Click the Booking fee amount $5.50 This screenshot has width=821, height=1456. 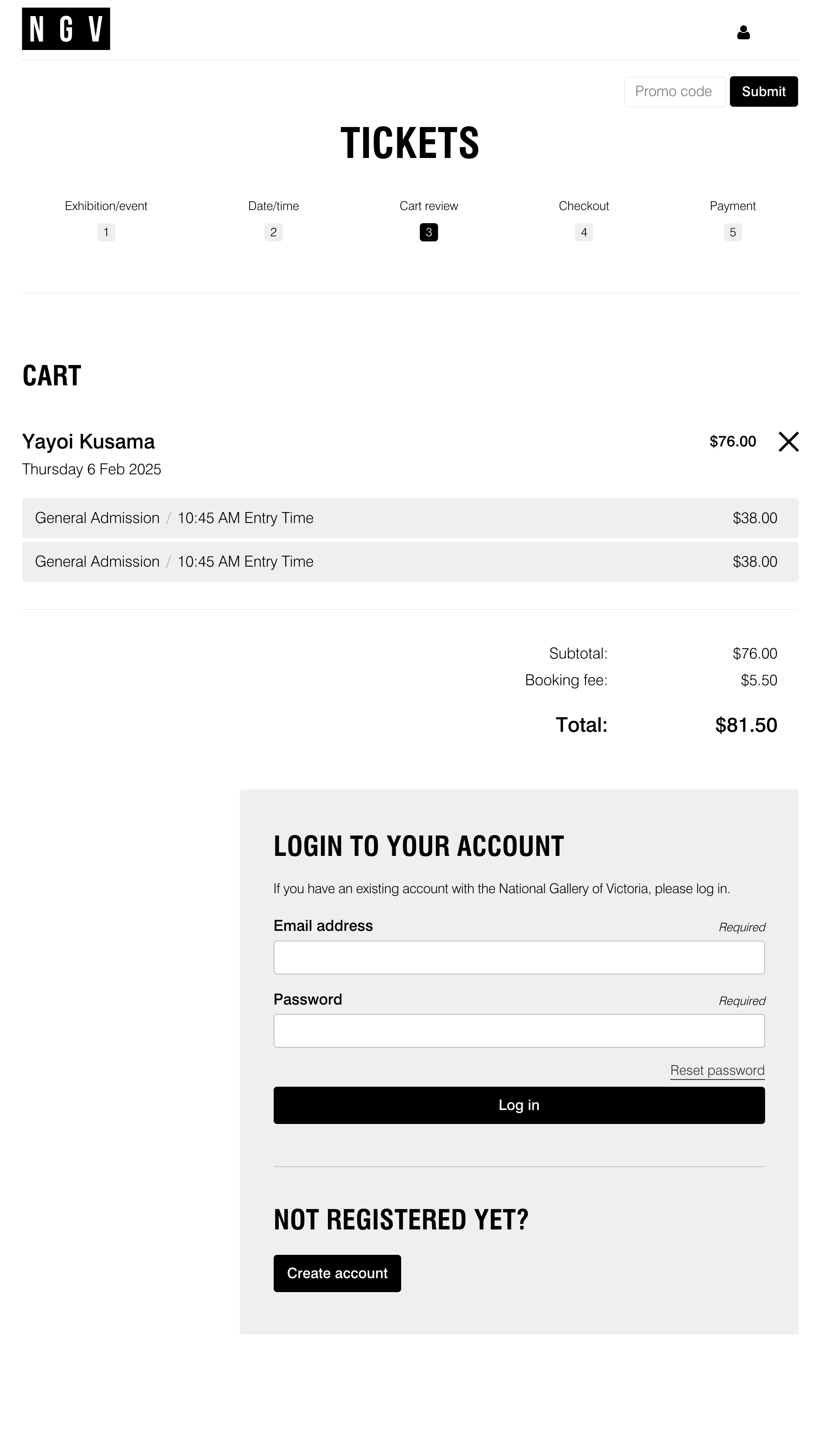click(759, 680)
